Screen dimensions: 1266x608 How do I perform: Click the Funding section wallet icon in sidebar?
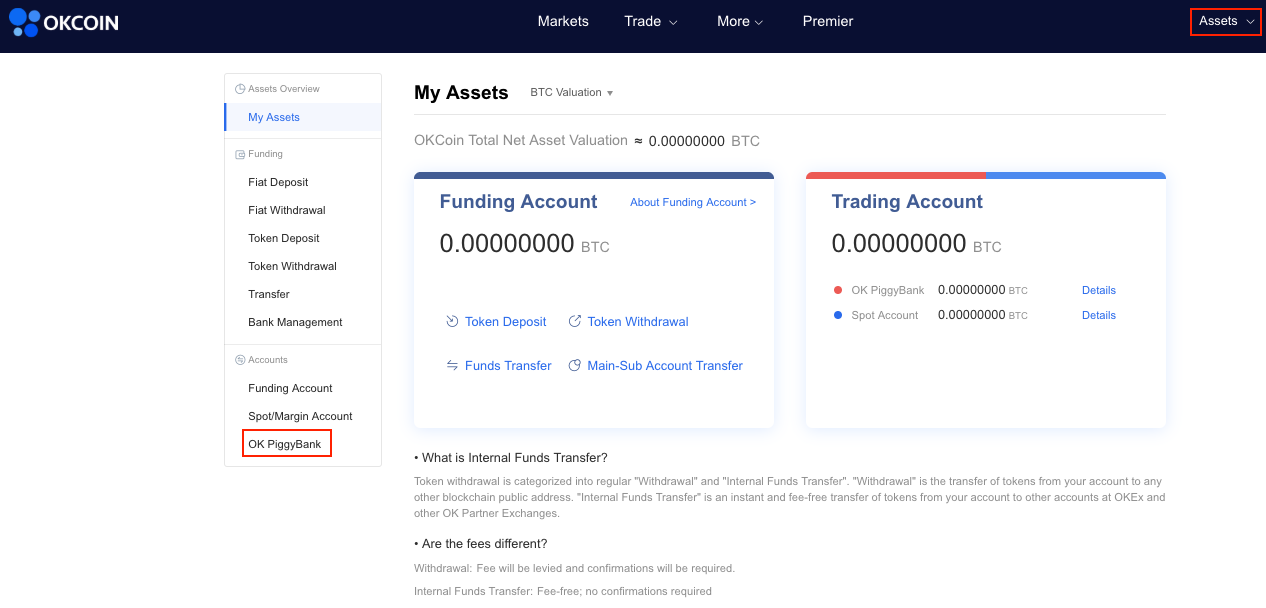tap(240, 154)
